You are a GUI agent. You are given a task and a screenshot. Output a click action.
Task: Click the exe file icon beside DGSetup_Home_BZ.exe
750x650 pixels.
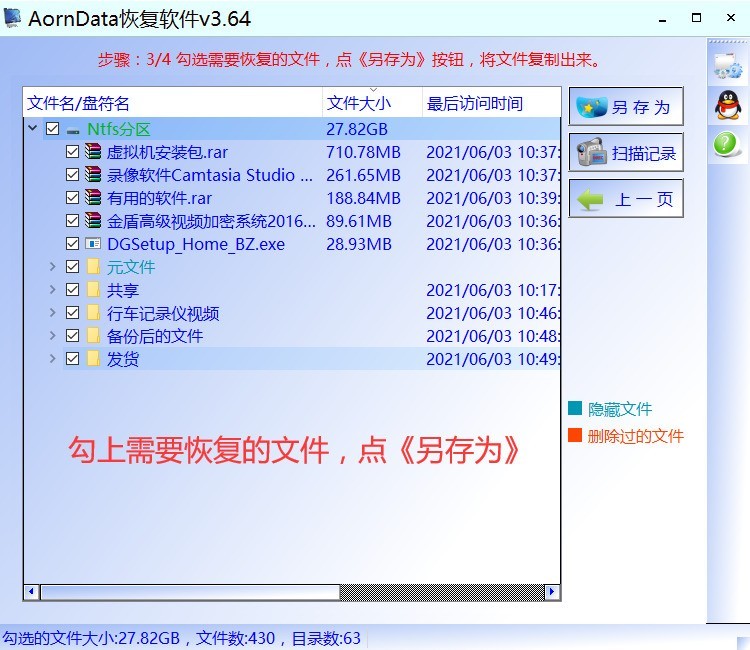click(x=93, y=244)
